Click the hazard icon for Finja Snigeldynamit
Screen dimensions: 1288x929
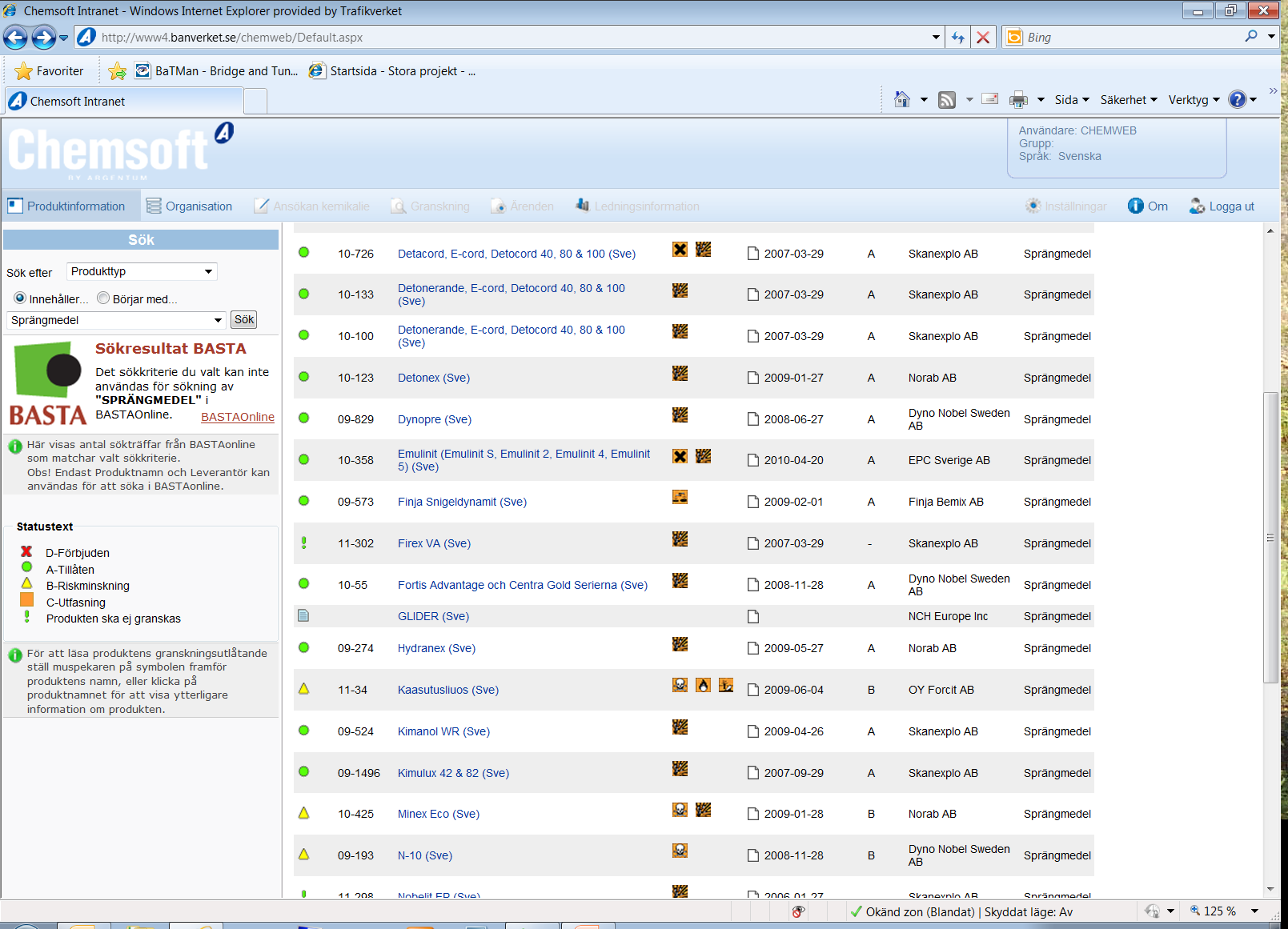pos(680,497)
